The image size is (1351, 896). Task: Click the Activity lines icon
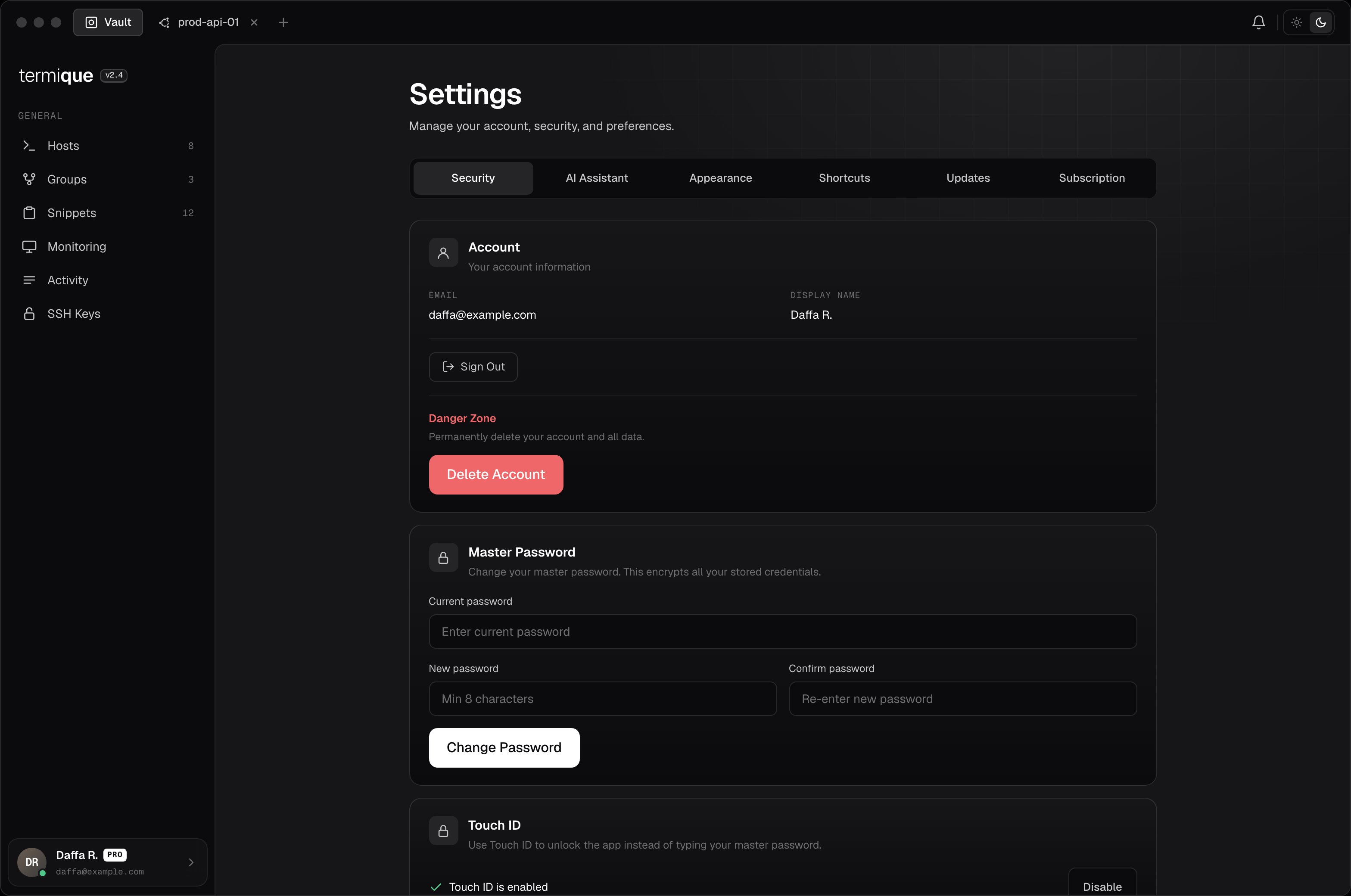[x=29, y=280]
